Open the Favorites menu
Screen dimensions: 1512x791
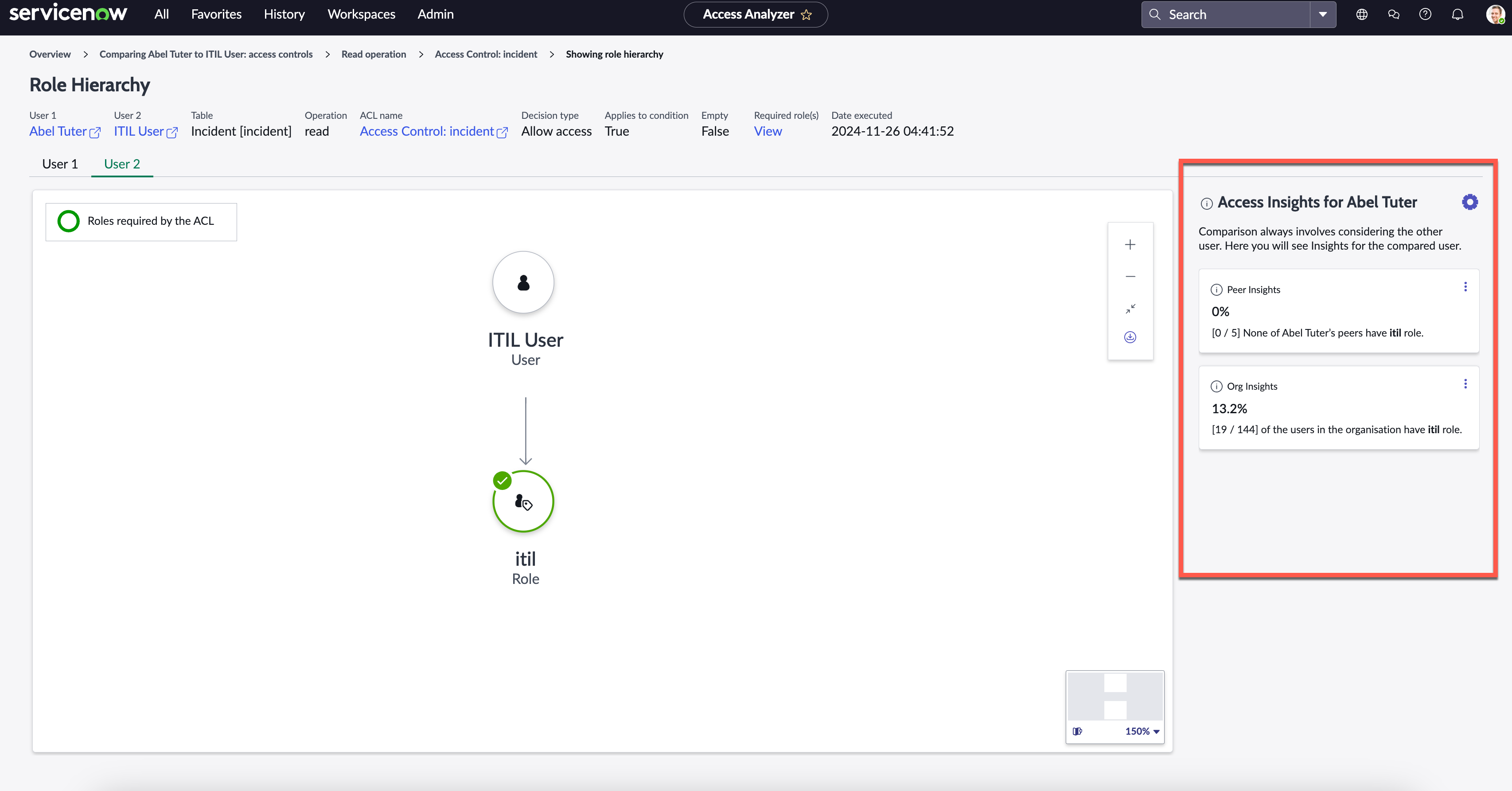[x=216, y=14]
